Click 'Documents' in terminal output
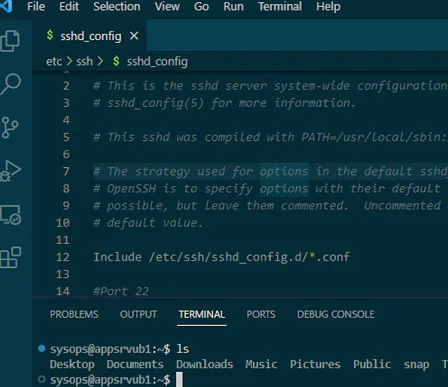Screen dimensions: 448x387 tap(135, 364)
